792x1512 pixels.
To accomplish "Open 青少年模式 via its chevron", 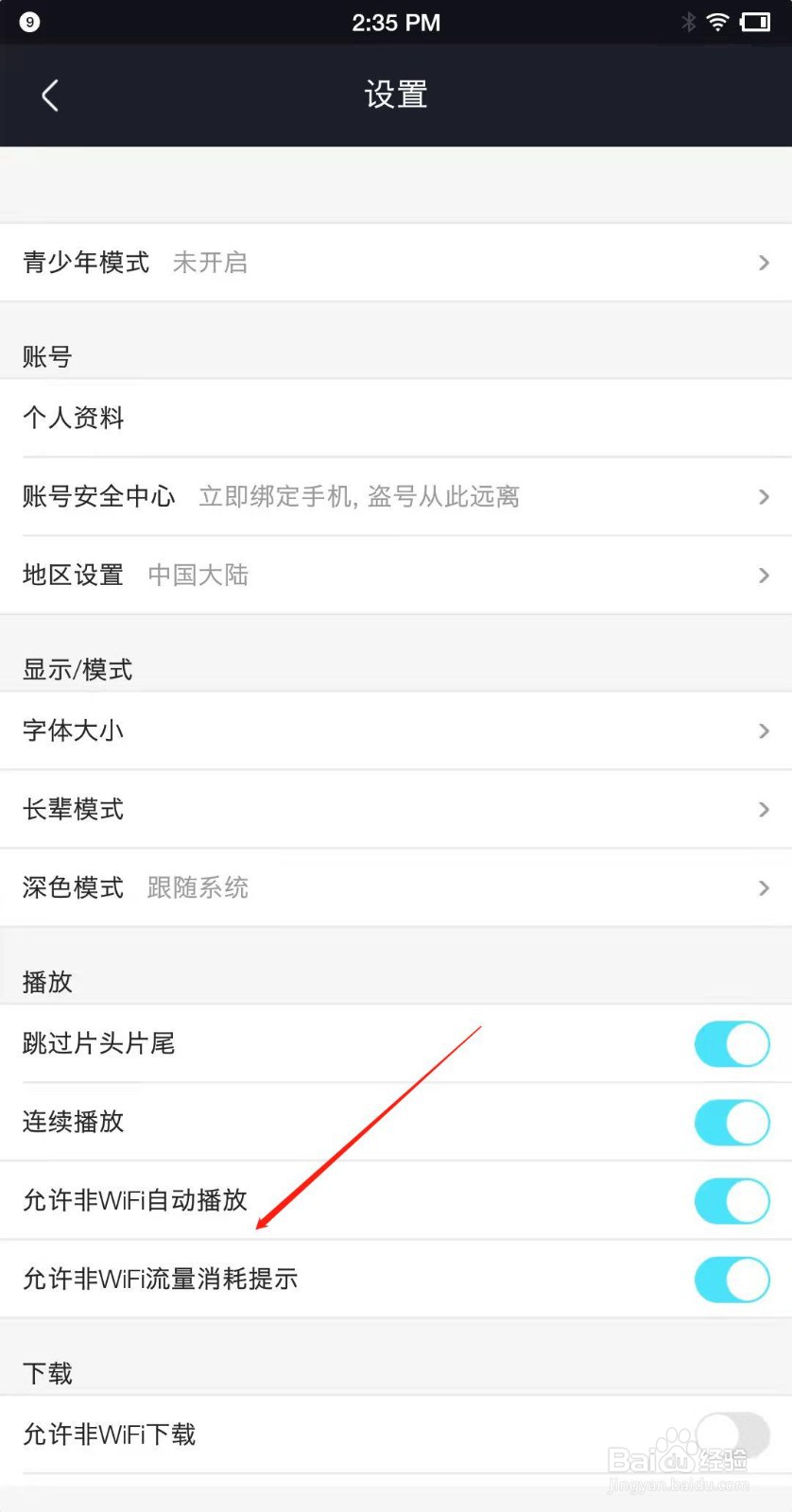I will [x=764, y=263].
